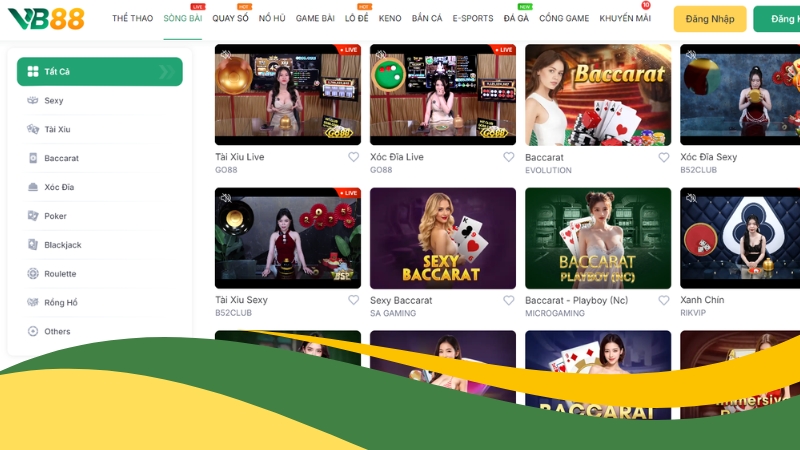
Task: Go to Nổ Hũ section
Action: (272, 18)
